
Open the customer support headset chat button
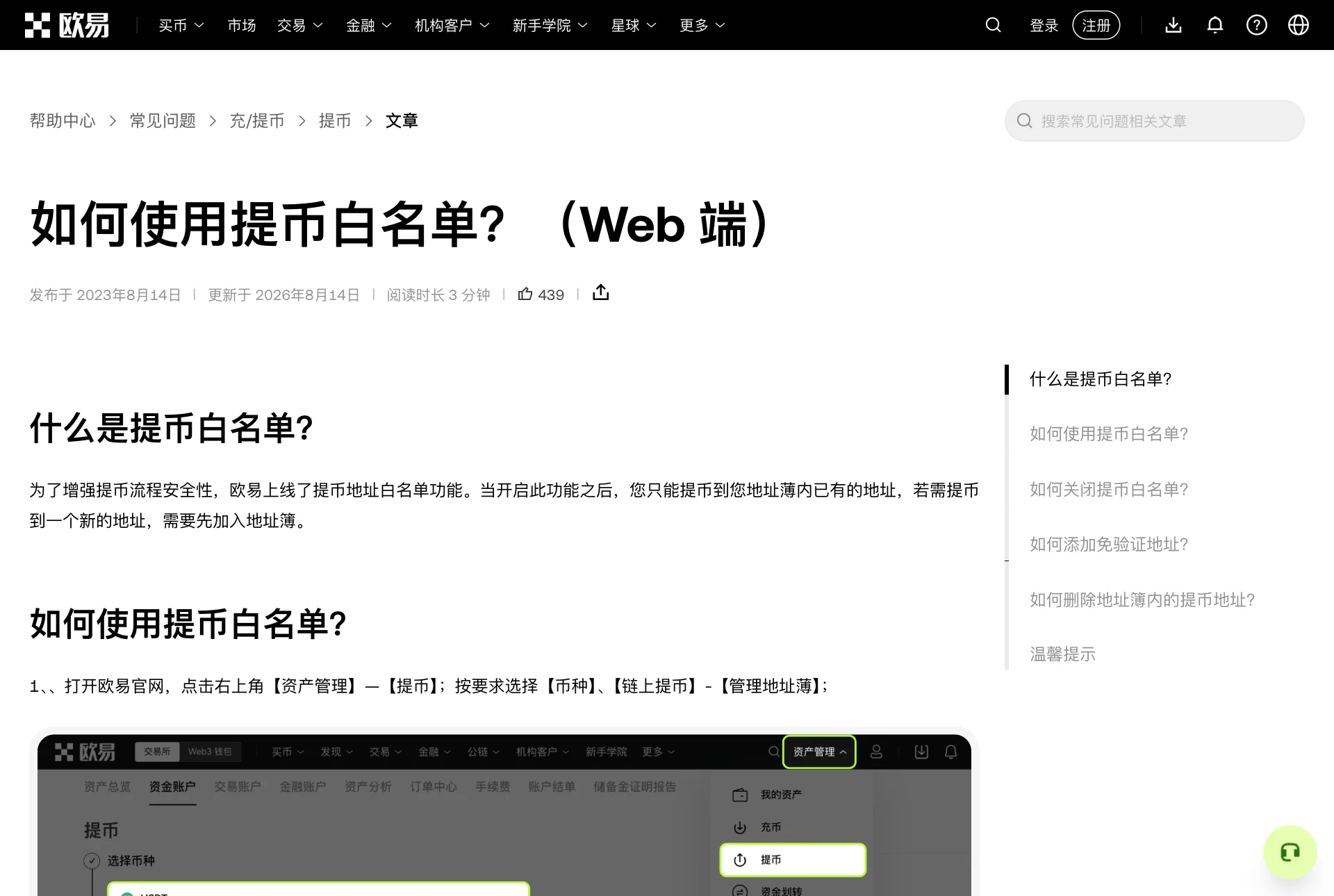coord(1290,852)
